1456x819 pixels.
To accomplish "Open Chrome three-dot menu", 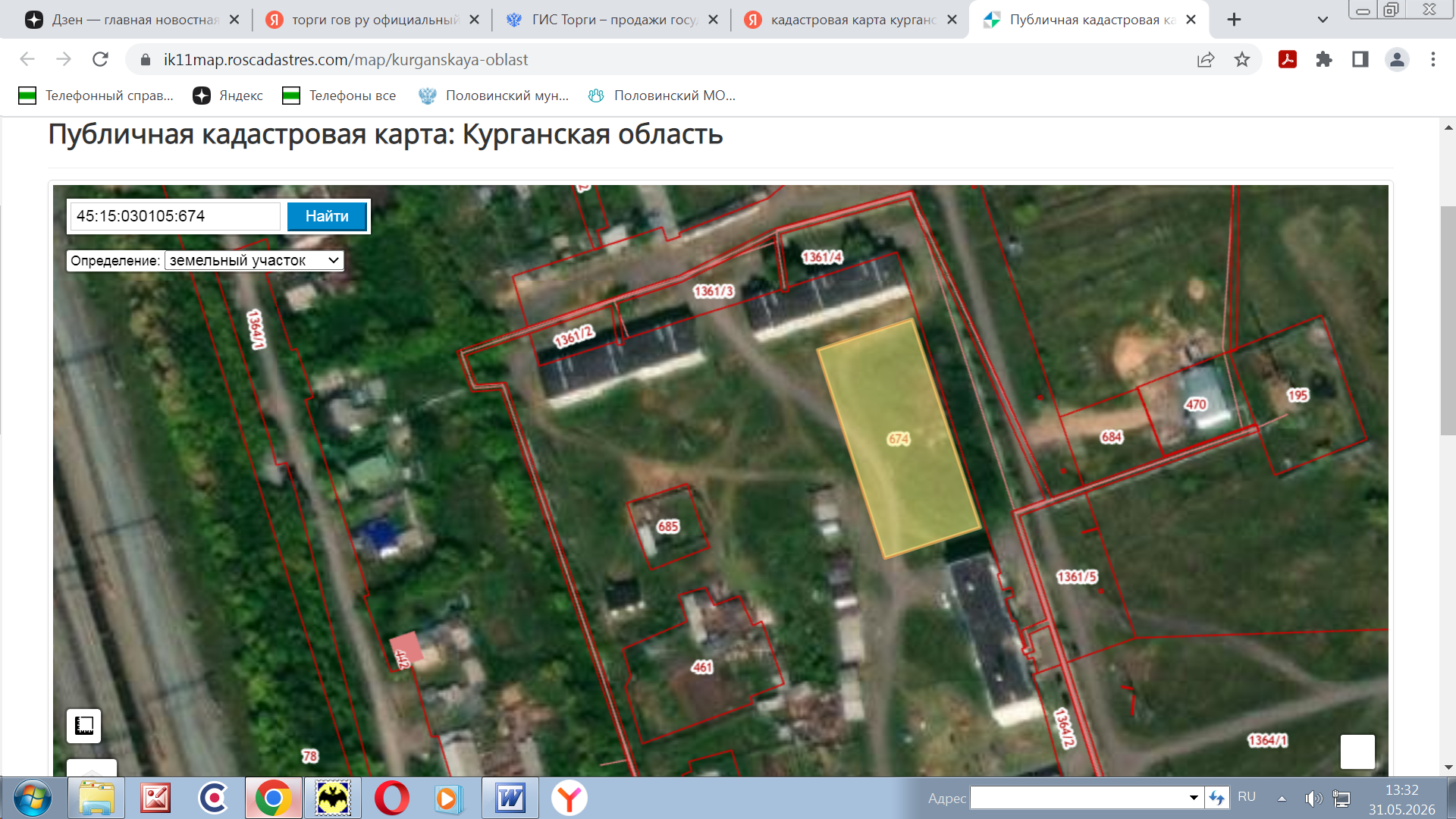I will (x=1433, y=59).
